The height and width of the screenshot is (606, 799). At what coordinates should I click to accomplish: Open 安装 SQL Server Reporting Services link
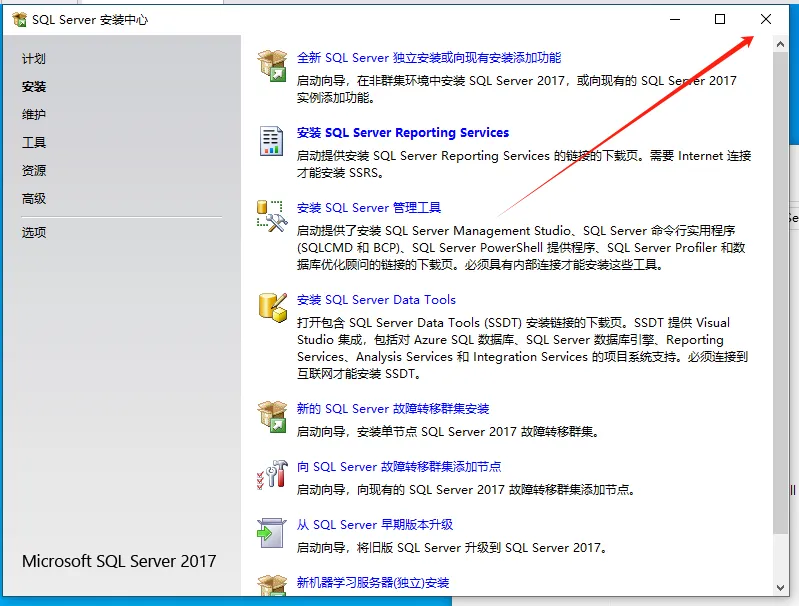pos(403,133)
